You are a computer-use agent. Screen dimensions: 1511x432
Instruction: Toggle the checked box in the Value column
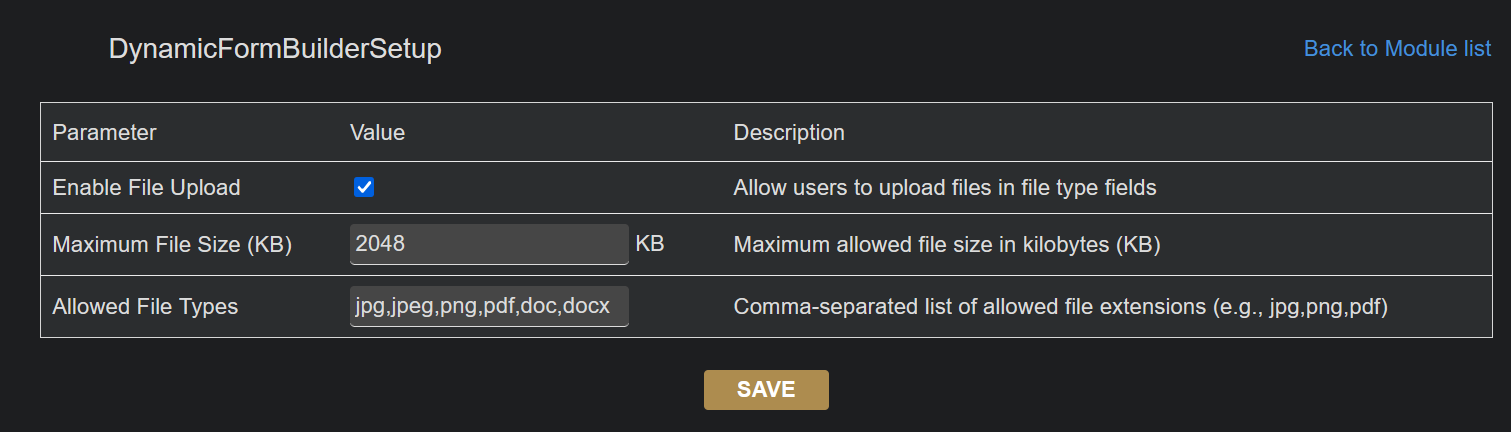pos(364,188)
